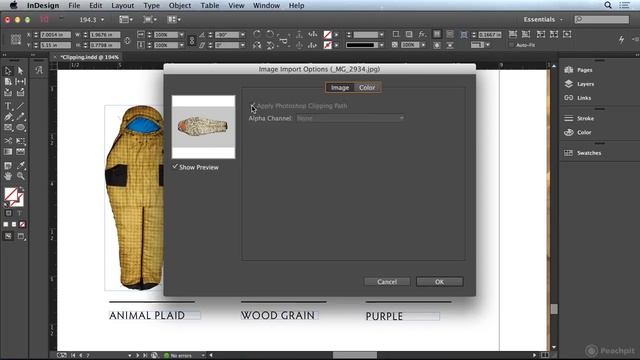This screenshot has height=360, width=640.
Task: Open the Essentials workspace switcher
Action: 543,20
